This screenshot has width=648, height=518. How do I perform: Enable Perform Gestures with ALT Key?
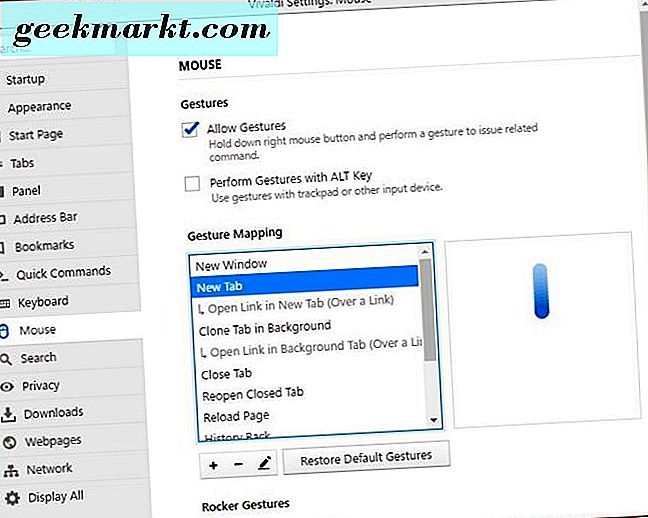click(192, 184)
